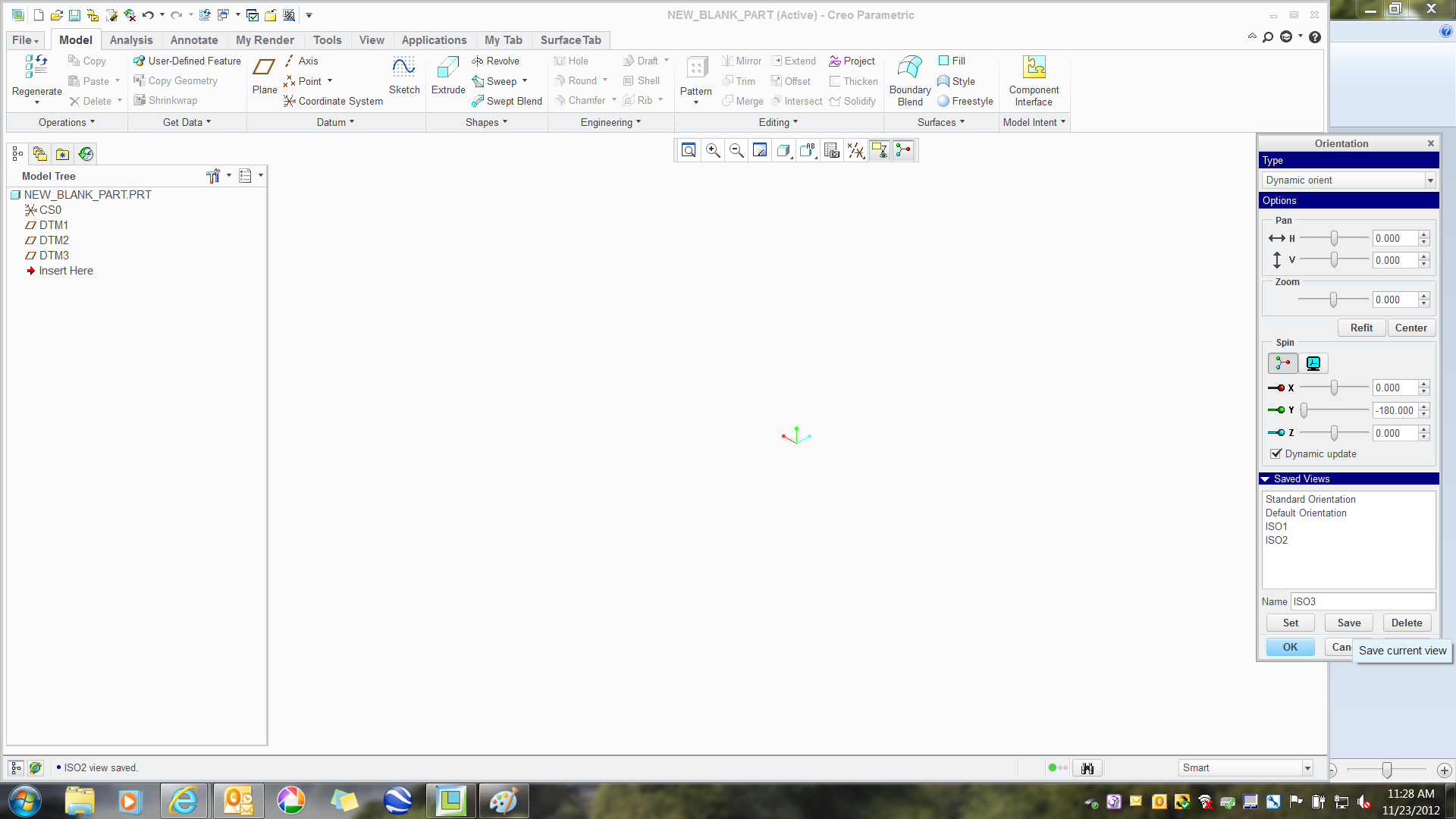Screen dimensions: 1456x819
Task: Expand the Get Data group dropdown
Action: [x=187, y=122]
